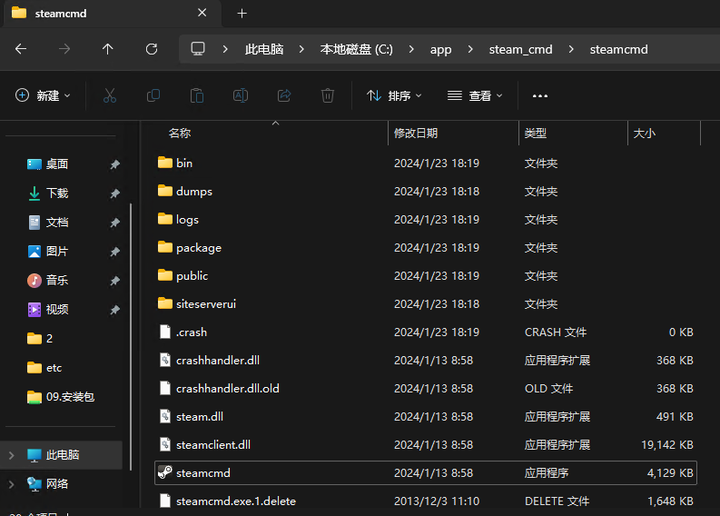Select the logs folder
Viewport: 720px width, 516px height.
pos(187,219)
